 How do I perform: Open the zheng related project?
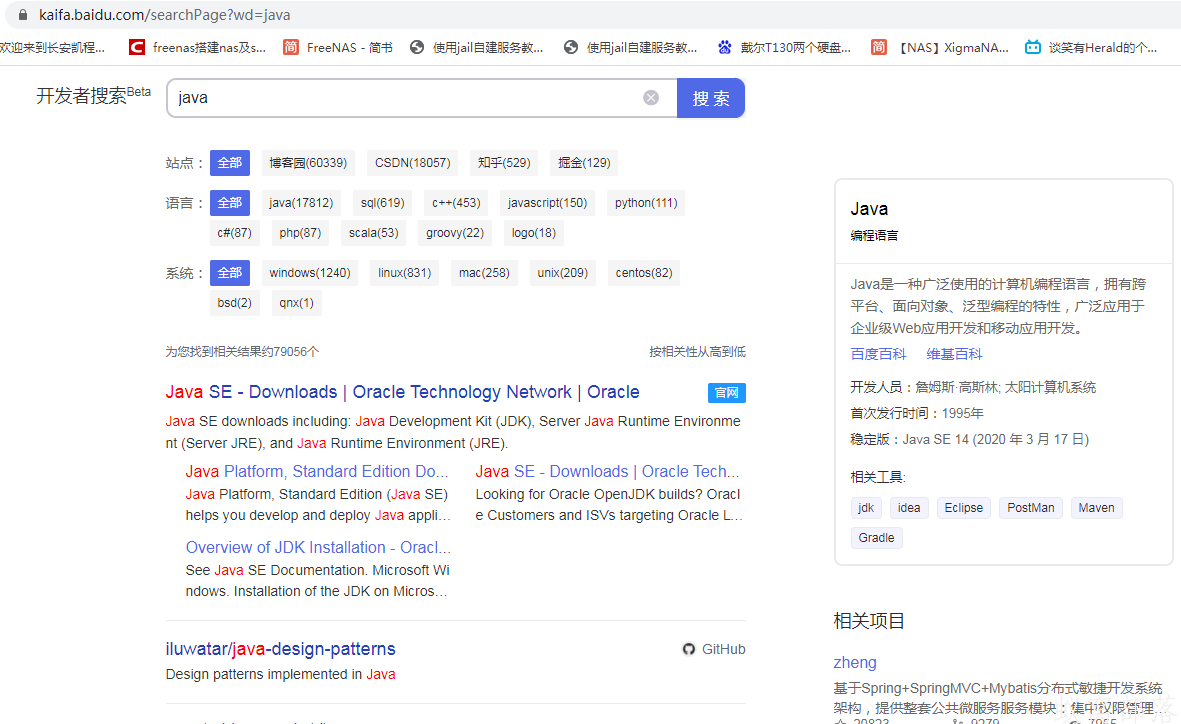point(855,662)
